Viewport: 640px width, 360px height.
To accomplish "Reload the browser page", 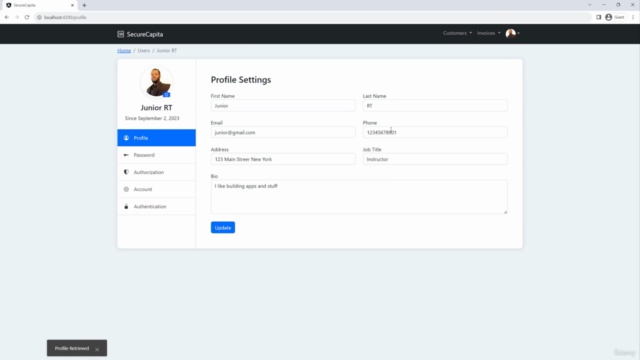I will [27, 17].
